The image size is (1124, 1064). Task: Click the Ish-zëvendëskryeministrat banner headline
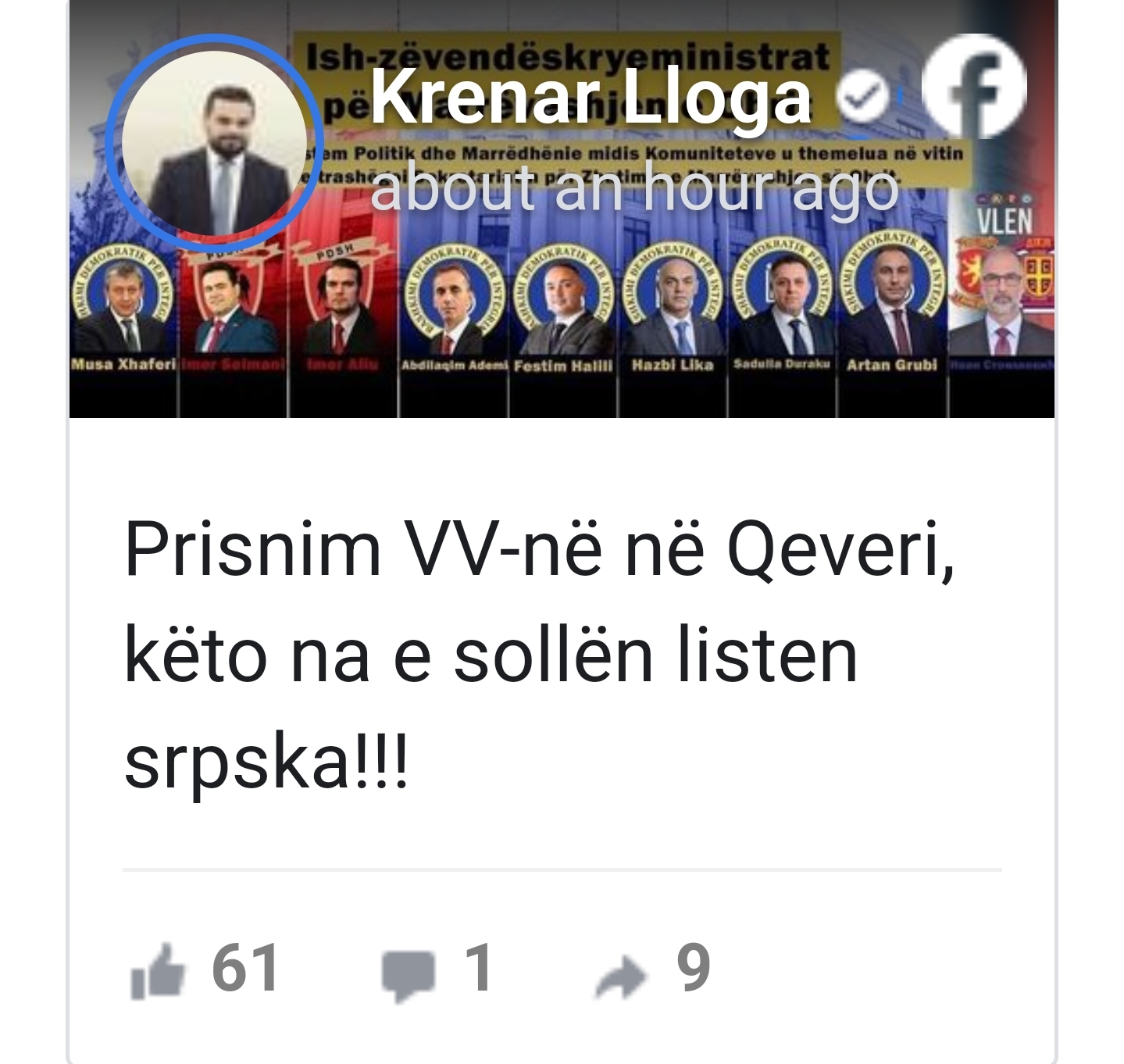pos(568,56)
